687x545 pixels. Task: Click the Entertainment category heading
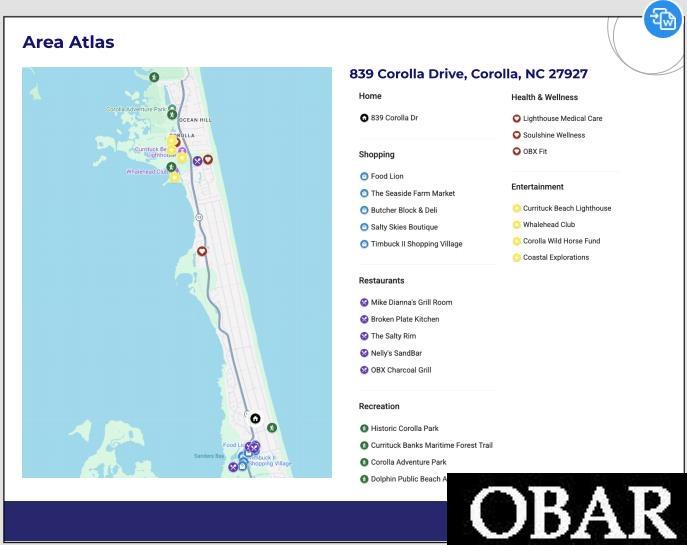(x=537, y=187)
